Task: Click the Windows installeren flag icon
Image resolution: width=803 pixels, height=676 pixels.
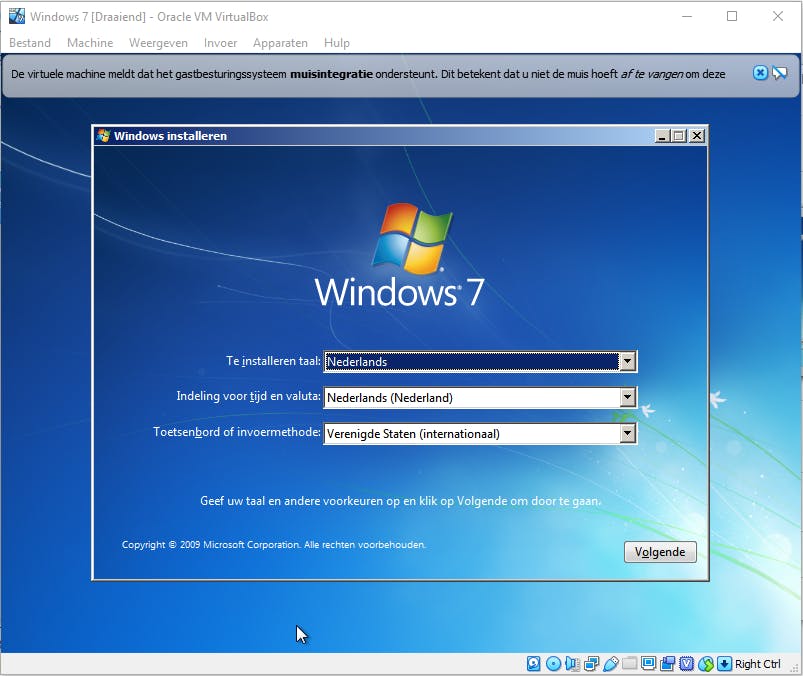Action: [x=103, y=136]
